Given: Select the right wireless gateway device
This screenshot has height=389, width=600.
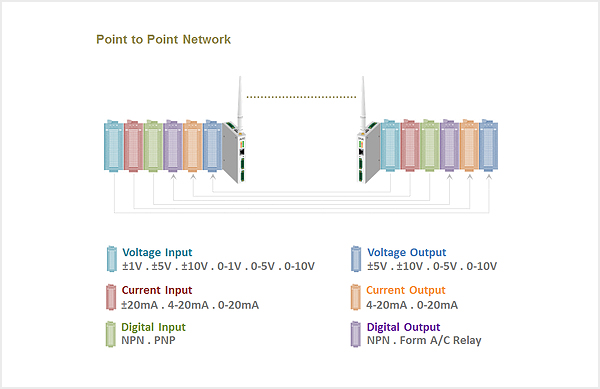Looking at the screenshot, I should pos(369,152).
